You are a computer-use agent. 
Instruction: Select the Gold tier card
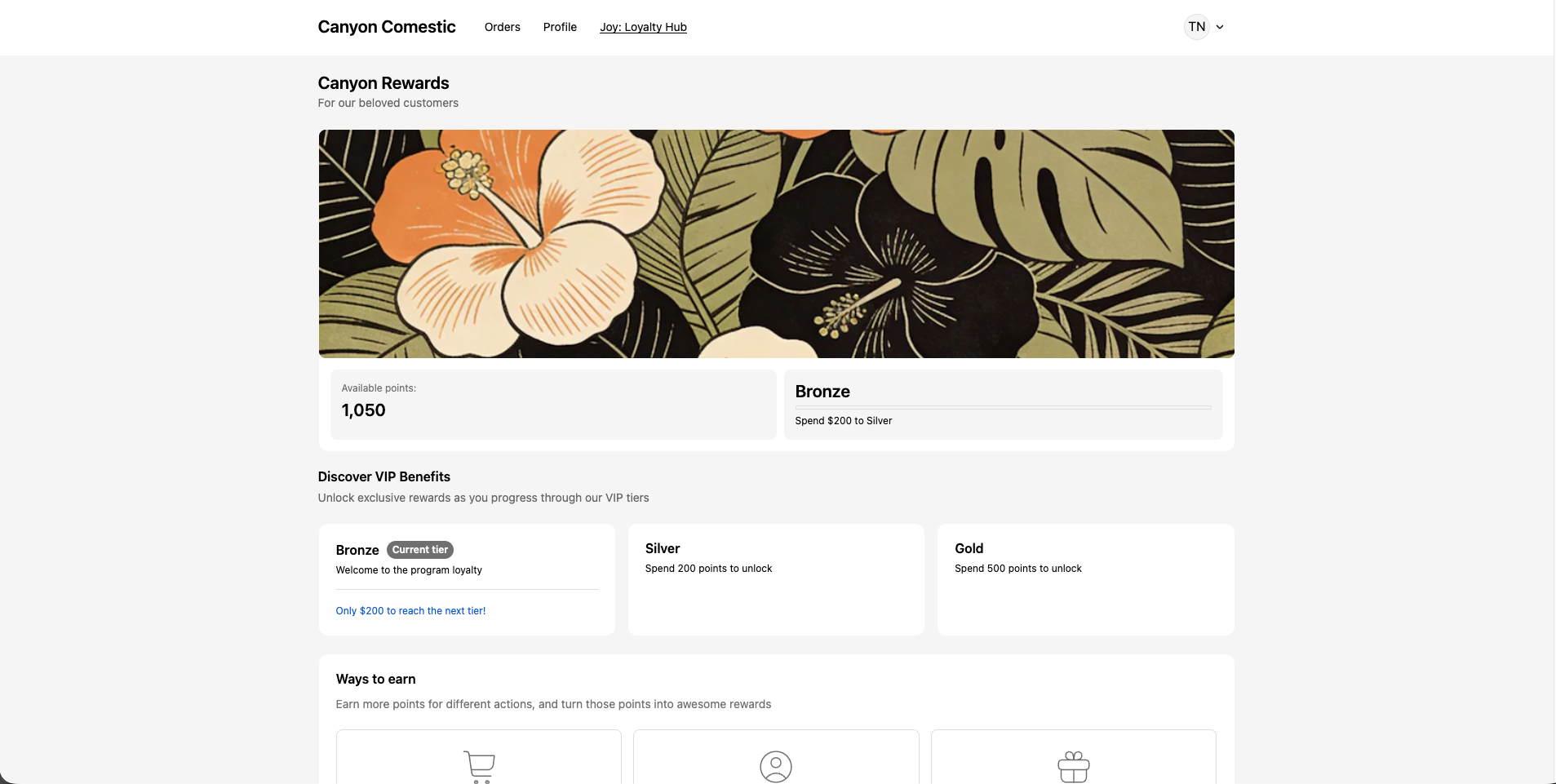(x=1085, y=579)
